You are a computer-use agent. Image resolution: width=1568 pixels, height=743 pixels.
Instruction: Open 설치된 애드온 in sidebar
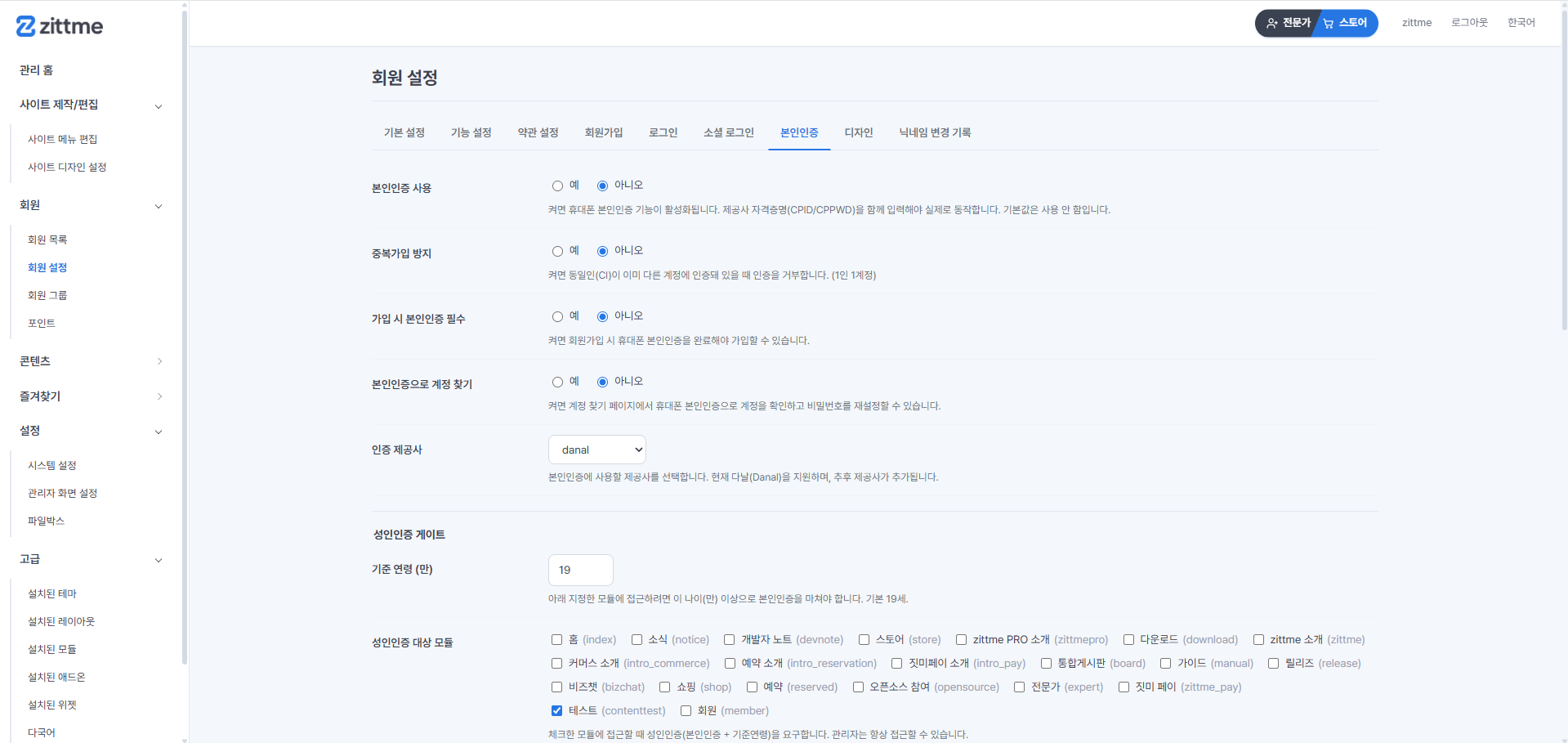[56, 677]
